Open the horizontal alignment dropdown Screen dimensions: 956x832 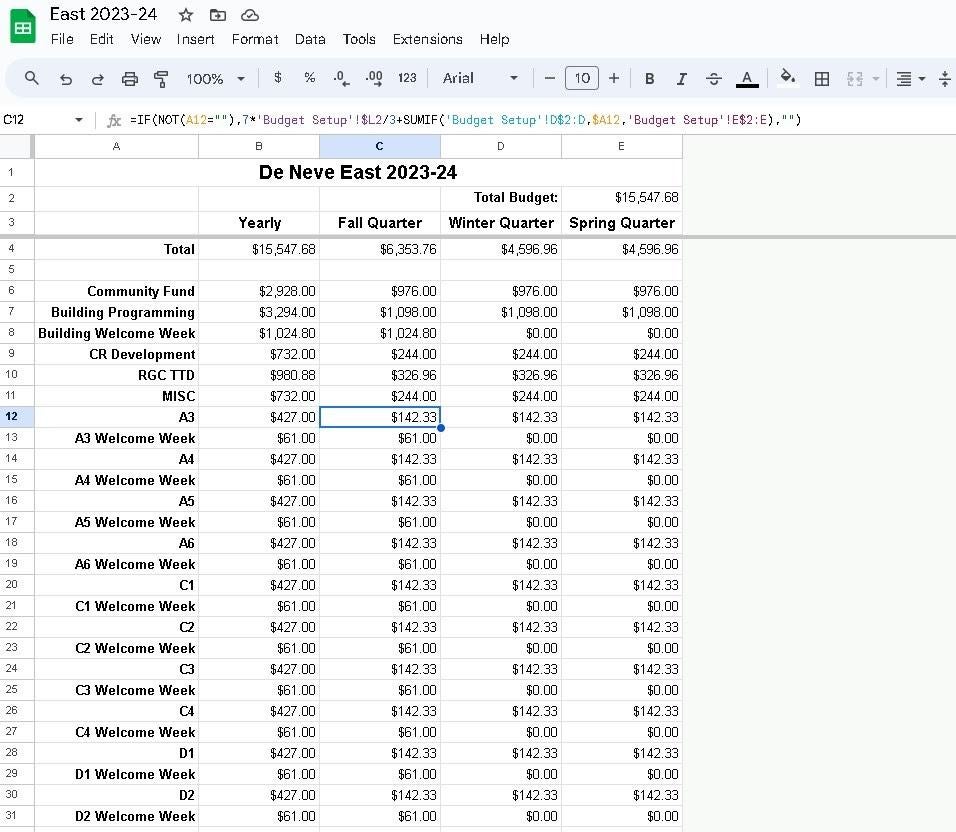(907, 78)
